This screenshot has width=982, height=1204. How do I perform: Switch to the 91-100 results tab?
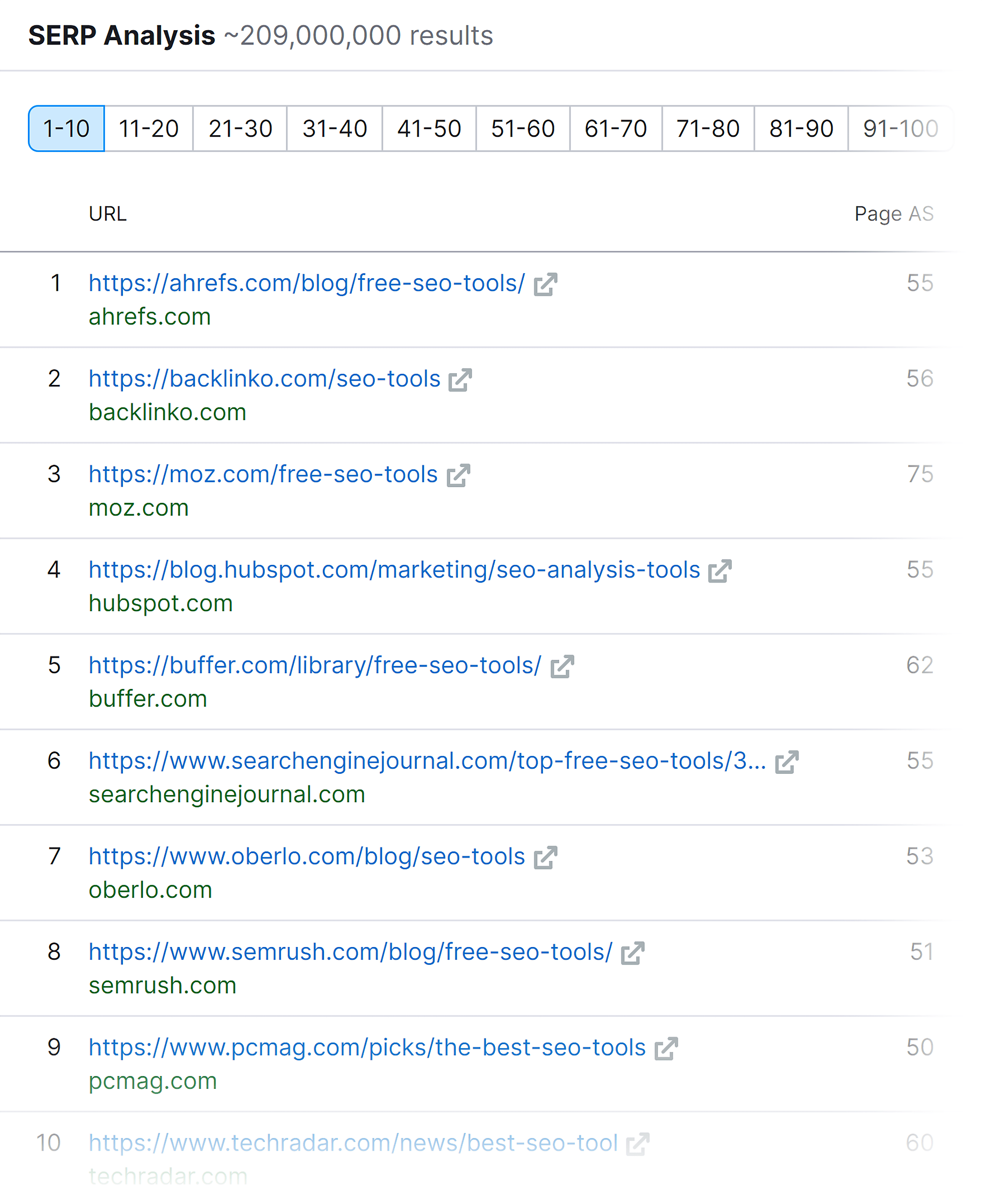click(x=901, y=128)
